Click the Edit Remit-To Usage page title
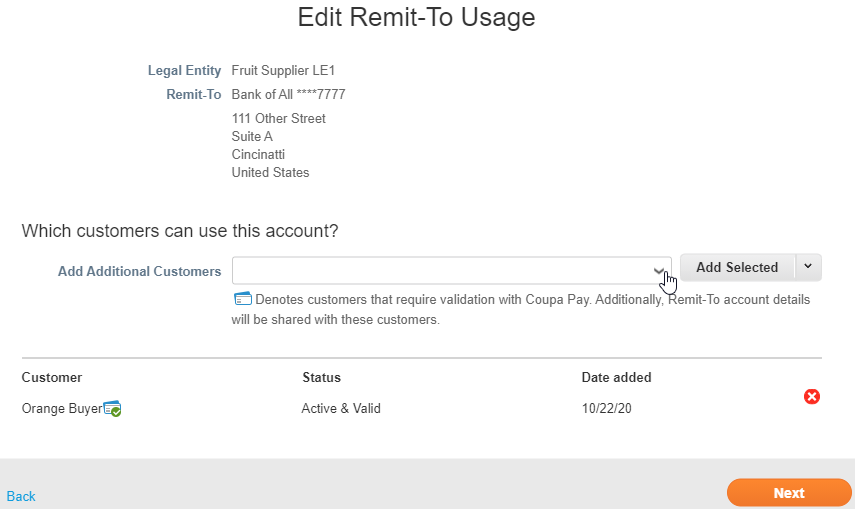855x509 pixels. (416, 17)
